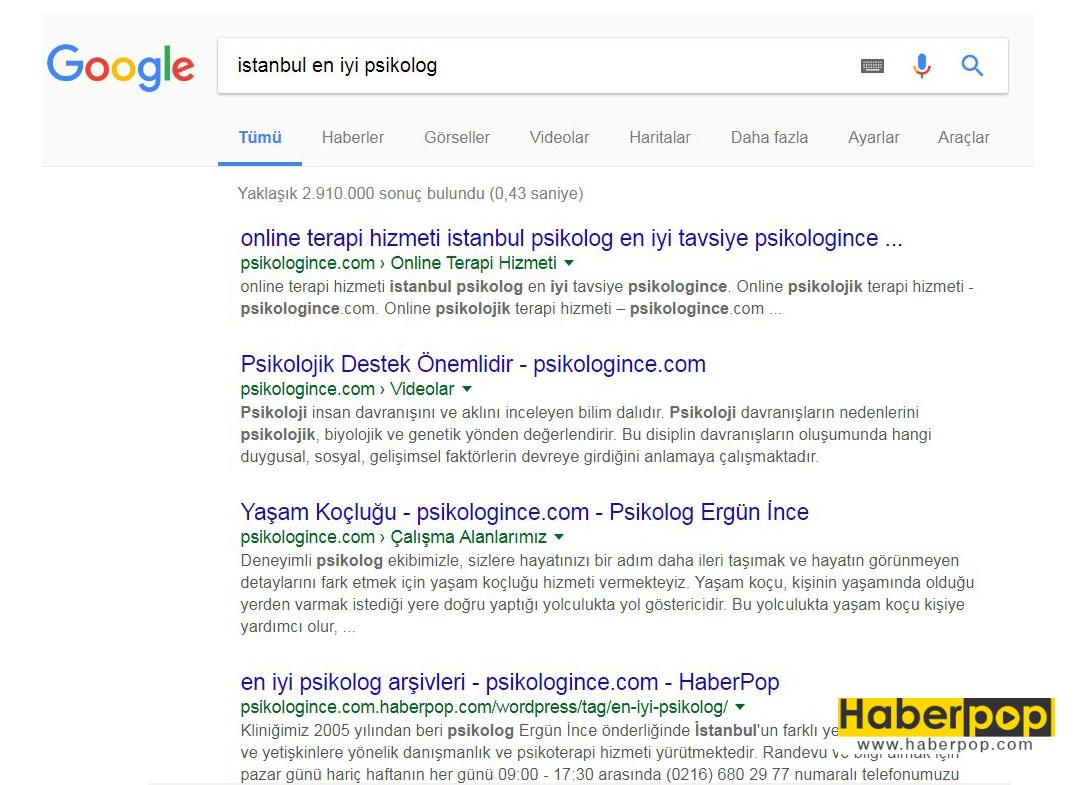Click 'Yaklaşık 2.910.000 sonuç bulundu' stats text

(410, 193)
